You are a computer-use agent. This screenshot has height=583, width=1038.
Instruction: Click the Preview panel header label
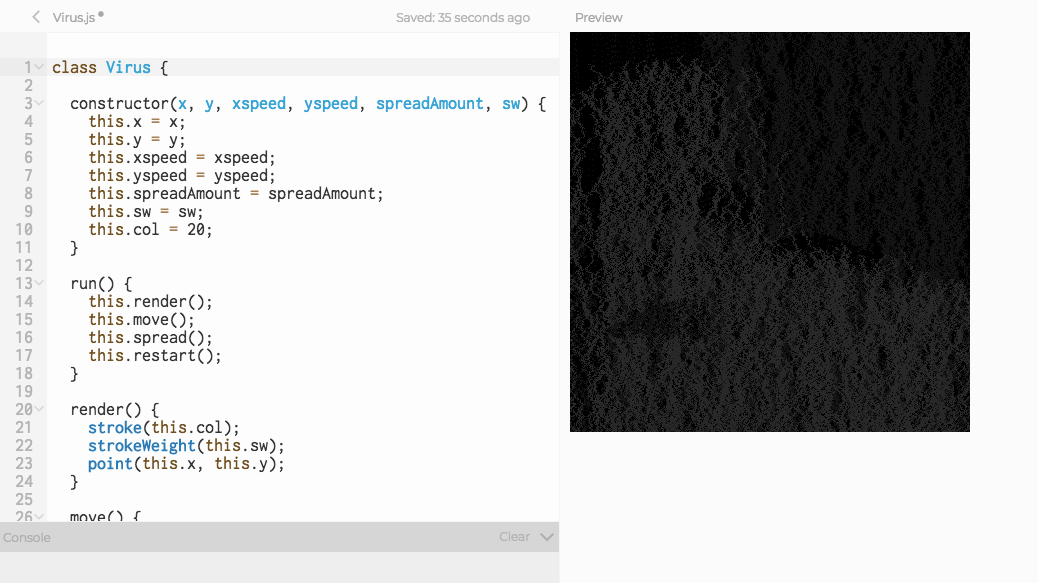598,18
